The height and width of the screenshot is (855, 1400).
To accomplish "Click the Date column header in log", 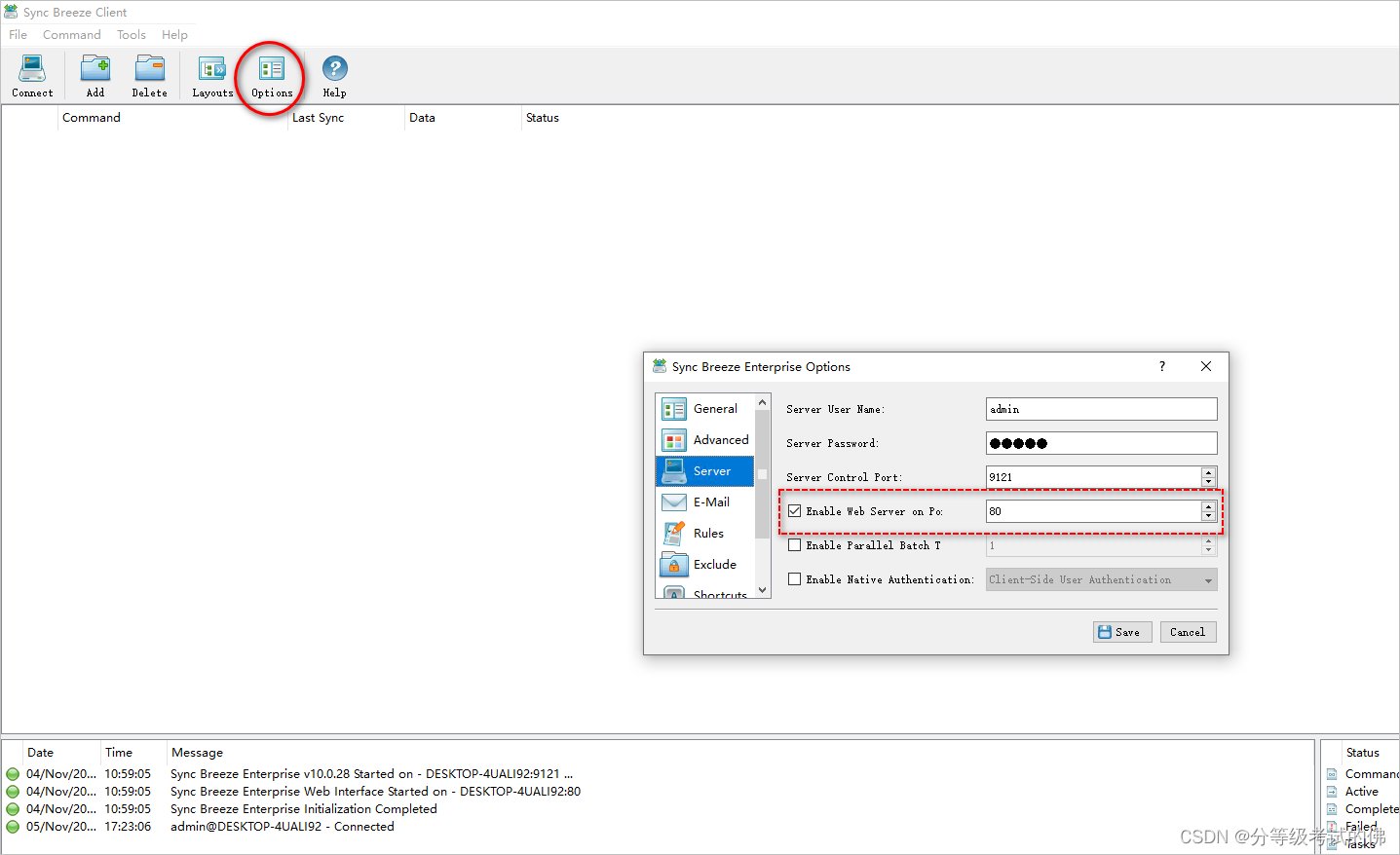I will click(61, 753).
